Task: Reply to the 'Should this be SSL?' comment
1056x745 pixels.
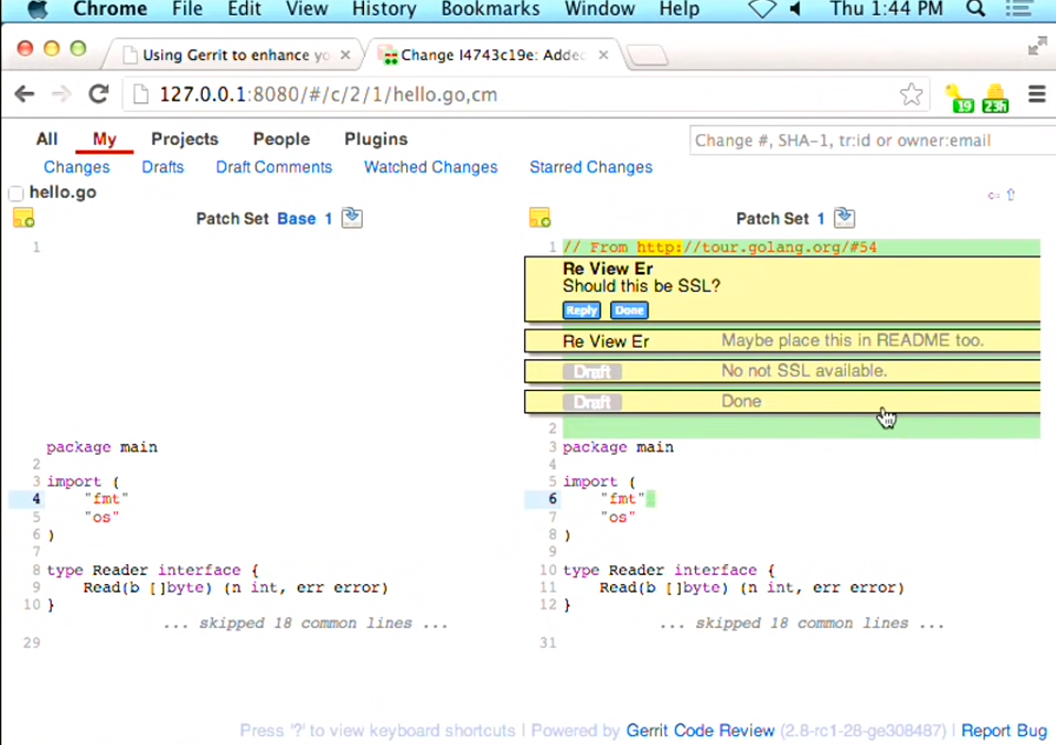Action: tap(581, 310)
